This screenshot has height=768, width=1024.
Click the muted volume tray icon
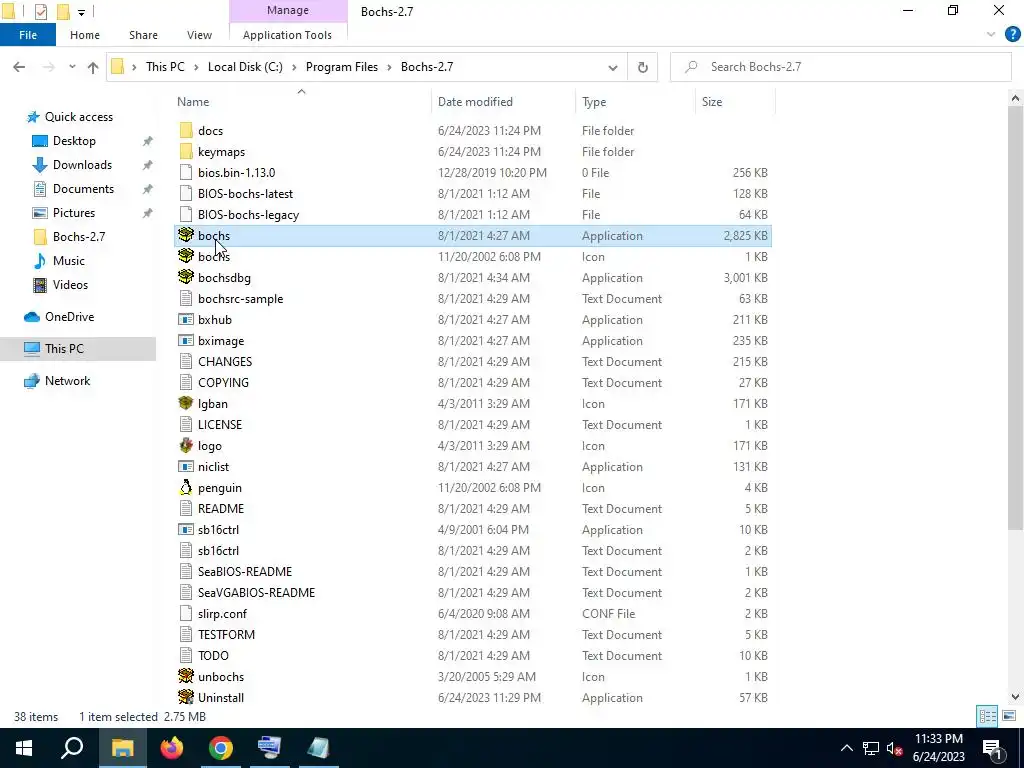[x=894, y=748]
